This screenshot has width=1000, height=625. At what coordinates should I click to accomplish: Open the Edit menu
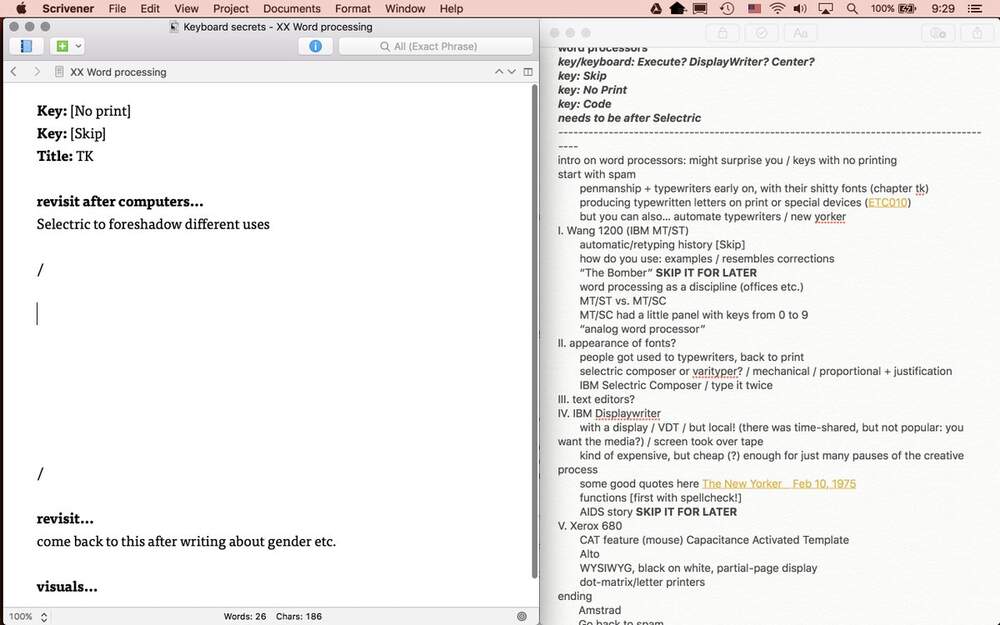point(150,8)
